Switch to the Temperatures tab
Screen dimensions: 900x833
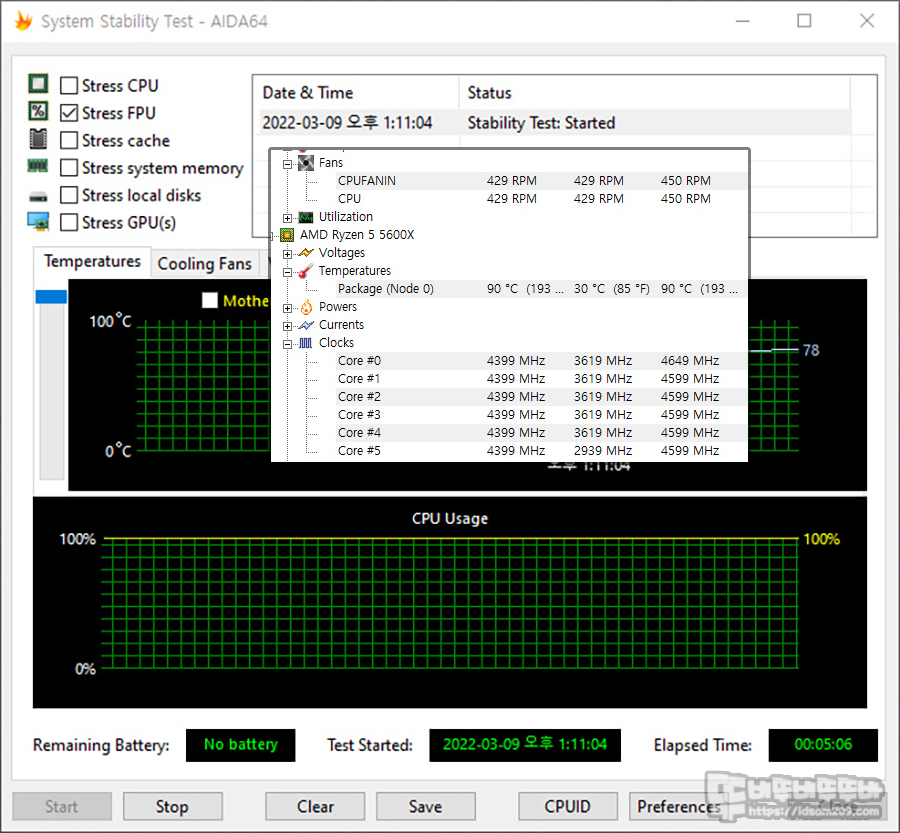pyautogui.click(x=92, y=262)
